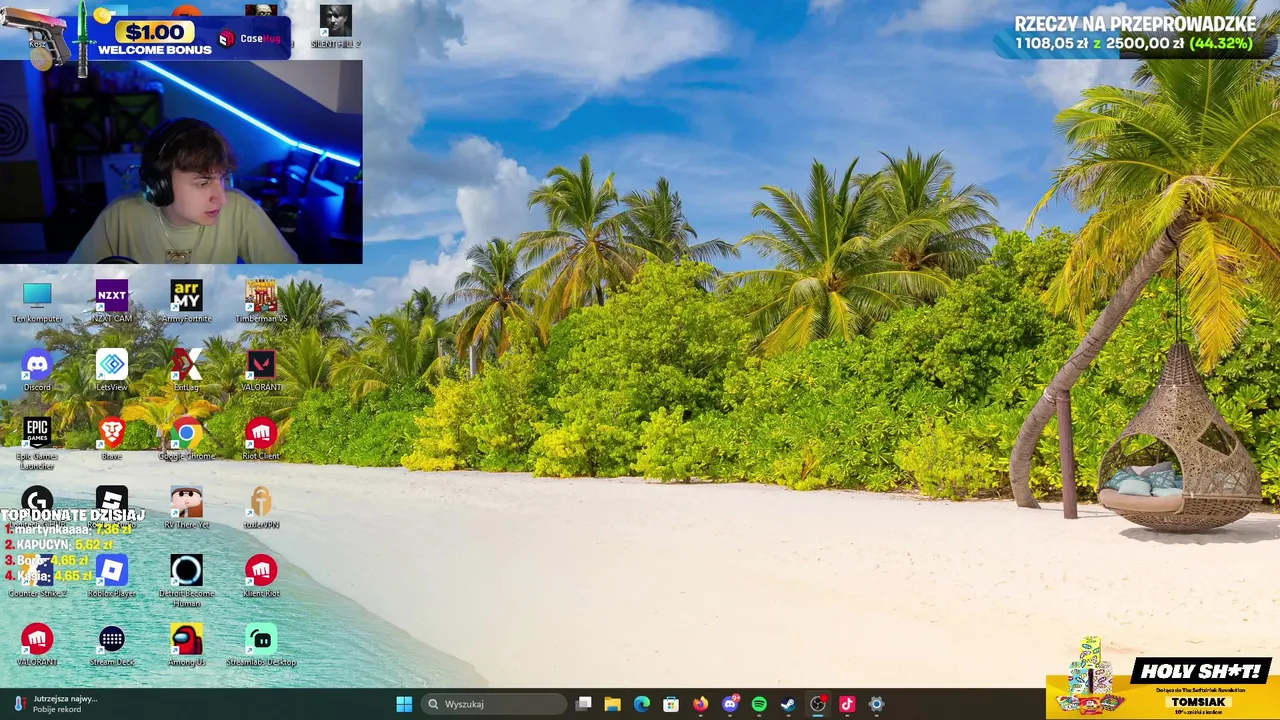The height and width of the screenshot is (720, 1280).
Task: Open Epic Games Launcher shortcut
Action: click(x=37, y=443)
